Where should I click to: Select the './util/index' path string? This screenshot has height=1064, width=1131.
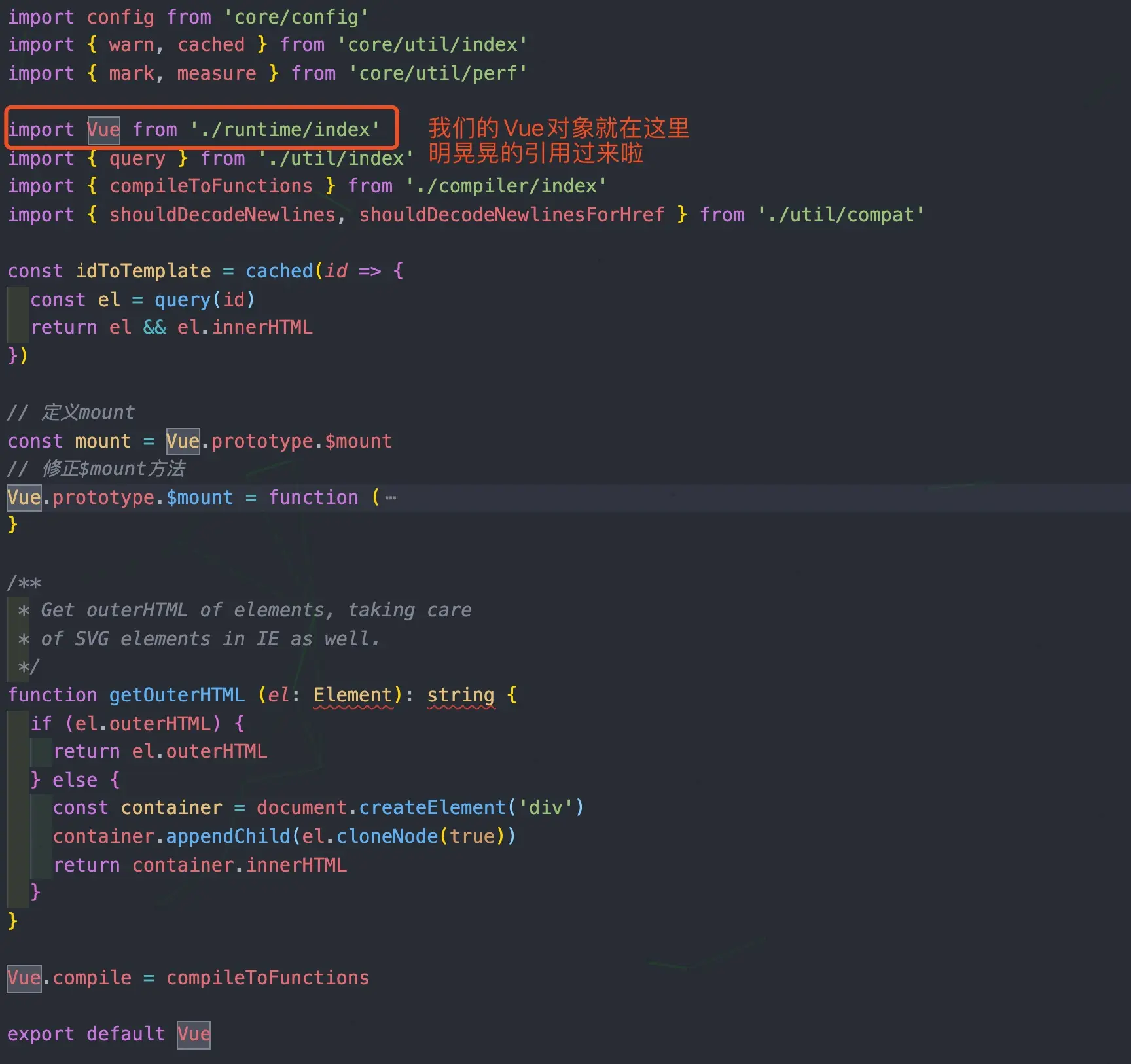click(x=336, y=158)
